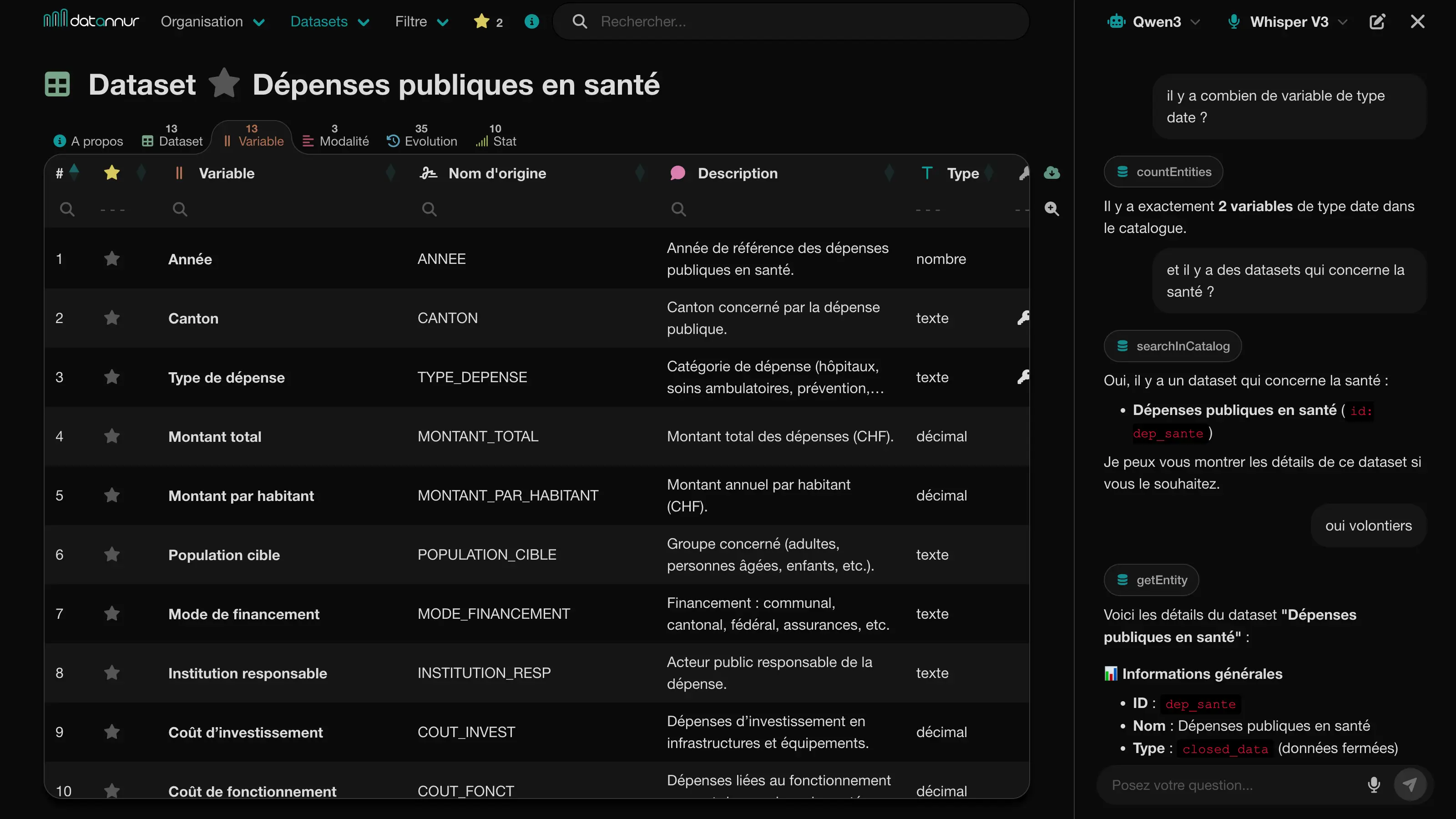Open the Qwen3 model selector

(x=1153, y=21)
